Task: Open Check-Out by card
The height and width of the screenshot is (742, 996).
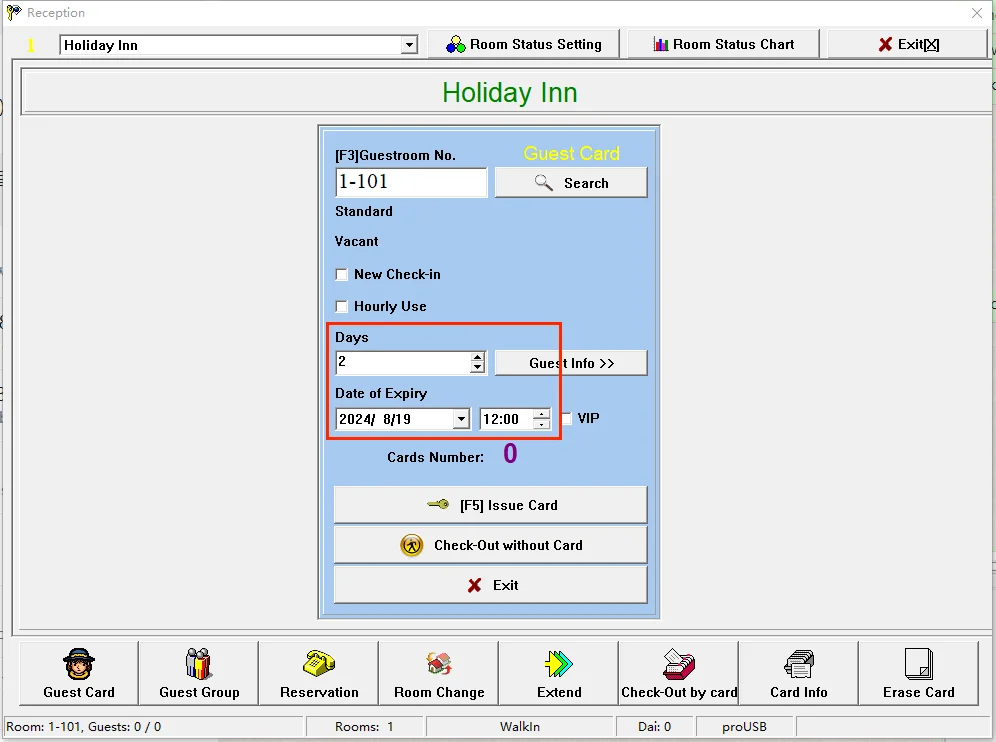Action: [x=679, y=673]
